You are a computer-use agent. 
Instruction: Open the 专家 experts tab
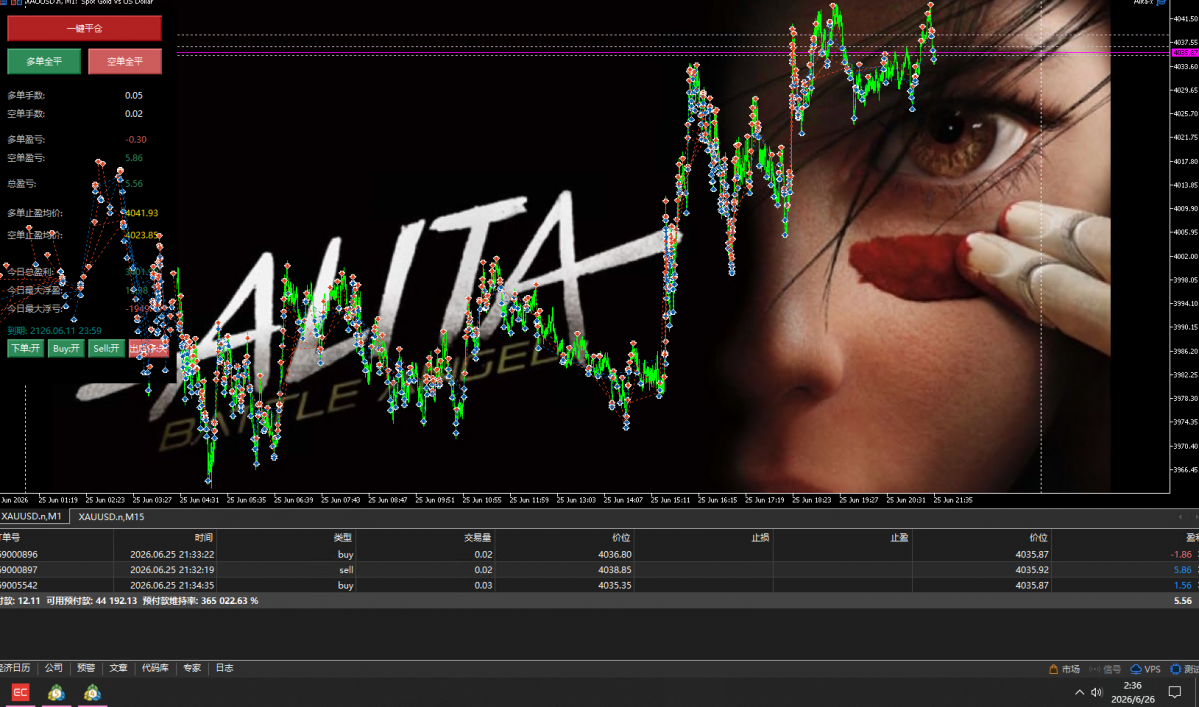[x=192, y=668]
